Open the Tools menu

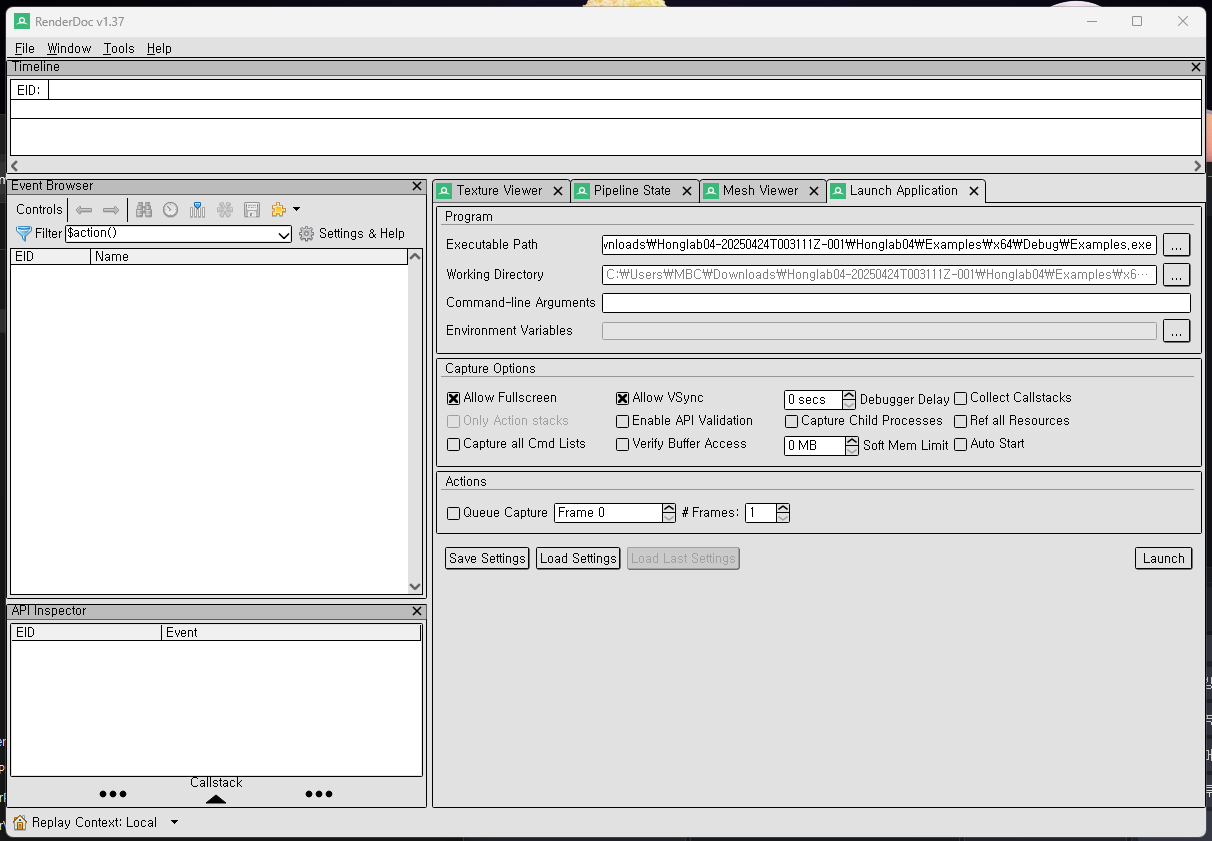coord(118,48)
